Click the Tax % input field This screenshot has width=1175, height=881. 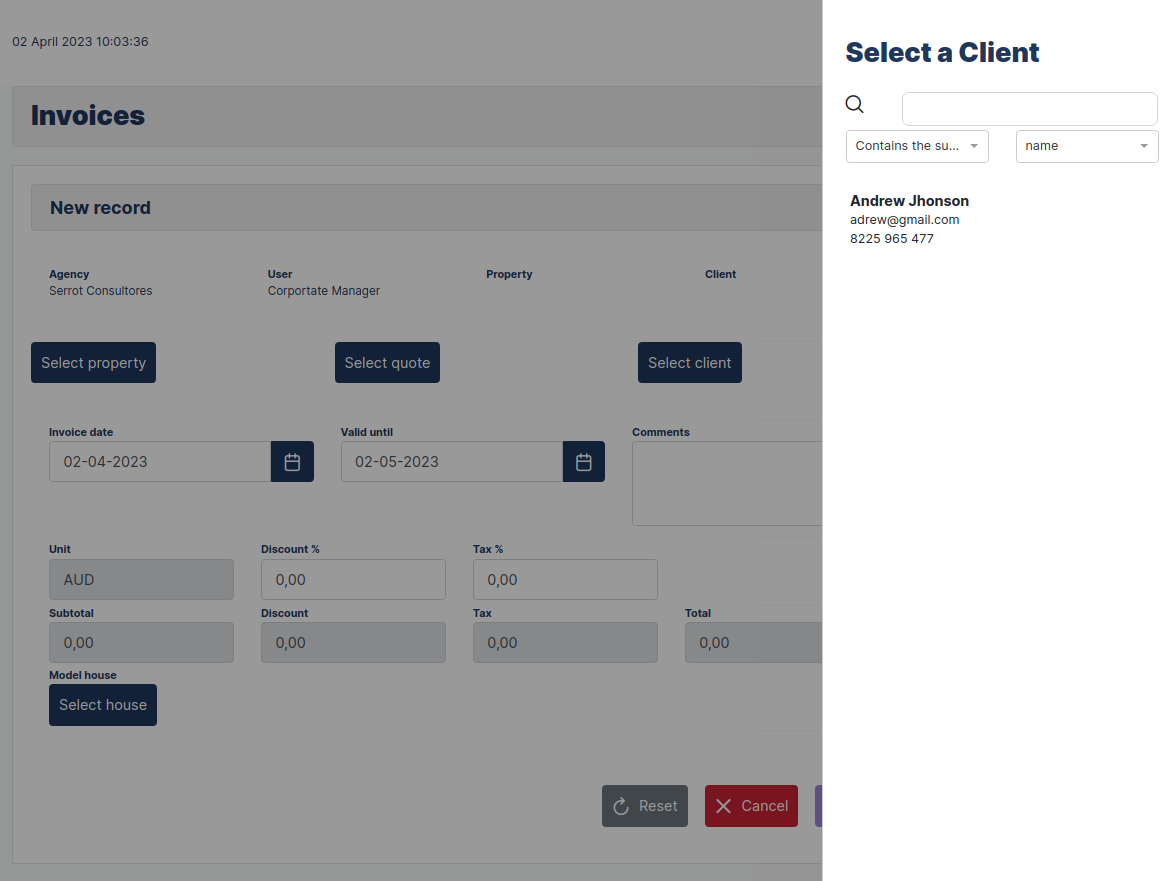(x=565, y=579)
